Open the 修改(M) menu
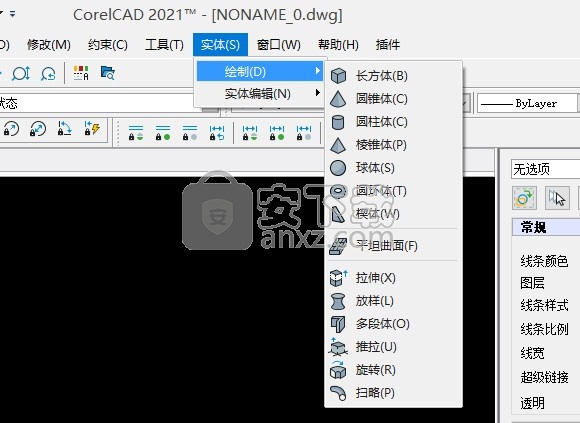This screenshot has width=580, height=423. (49, 45)
